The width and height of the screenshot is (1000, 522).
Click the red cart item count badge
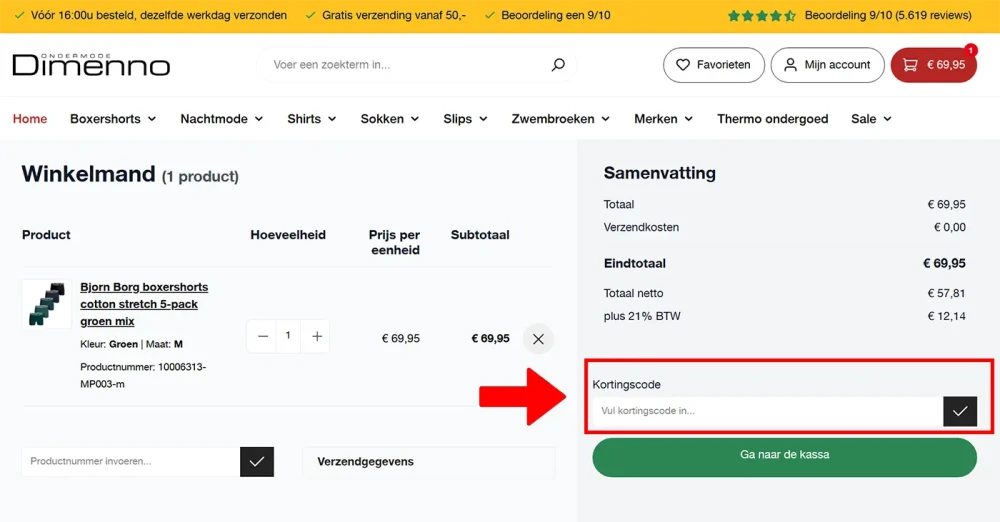pyautogui.click(x=970, y=50)
